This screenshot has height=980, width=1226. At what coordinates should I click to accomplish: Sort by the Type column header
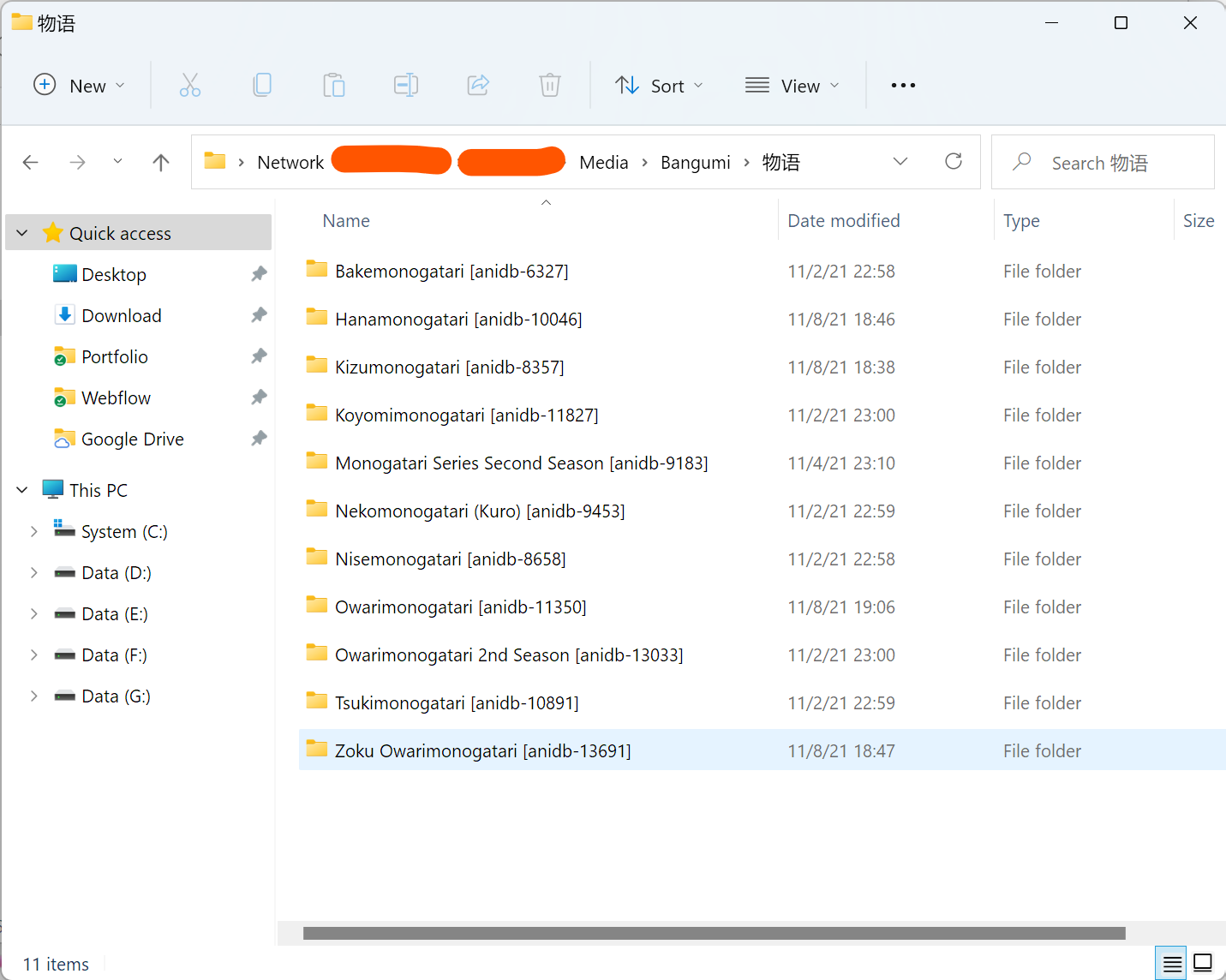(x=1021, y=220)
